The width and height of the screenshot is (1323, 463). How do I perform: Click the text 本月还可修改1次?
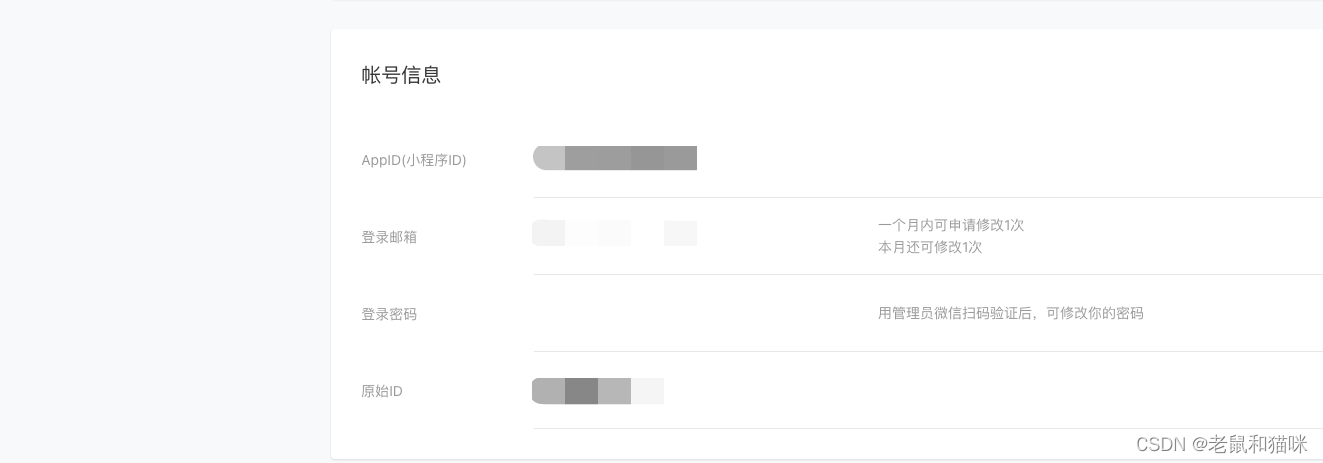tap(930, 247)
